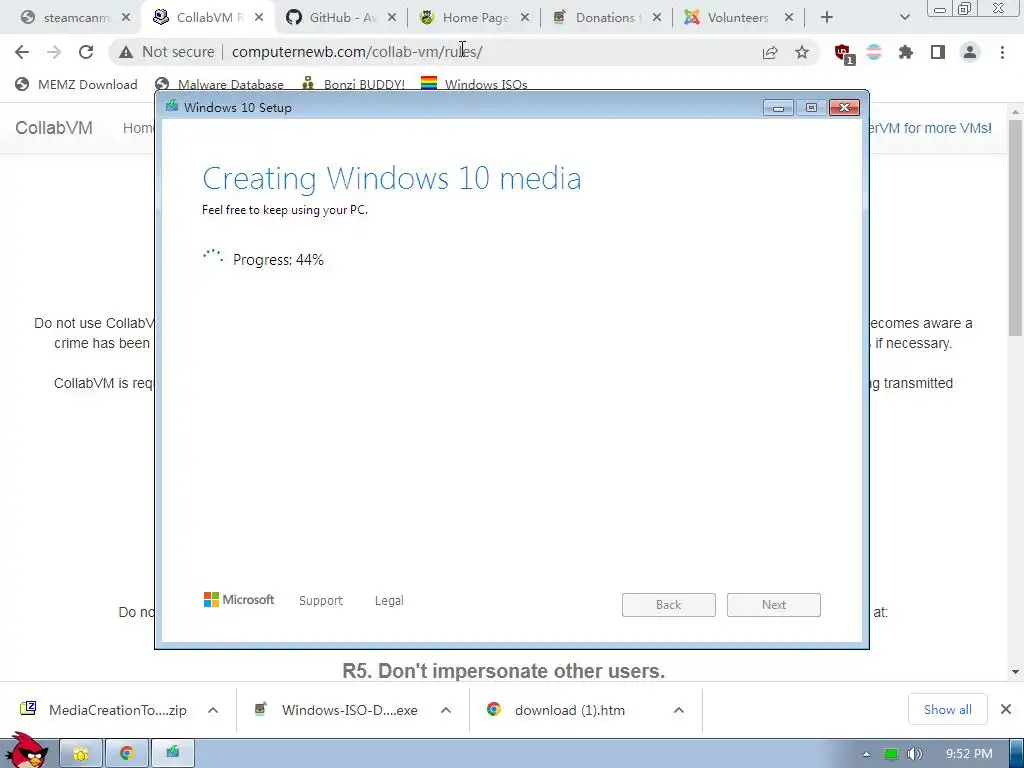
Task: Close the downloads bar
Action: click(1006, 709)
